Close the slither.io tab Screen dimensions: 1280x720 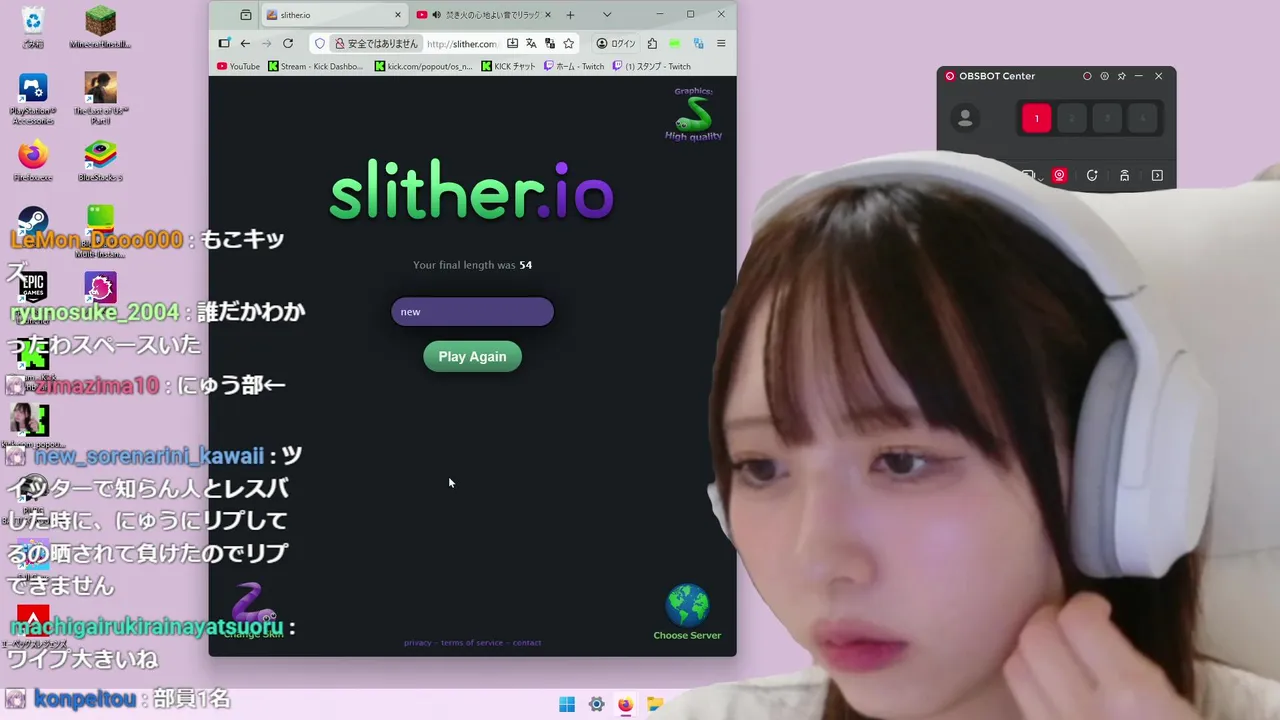click(398, 15)
